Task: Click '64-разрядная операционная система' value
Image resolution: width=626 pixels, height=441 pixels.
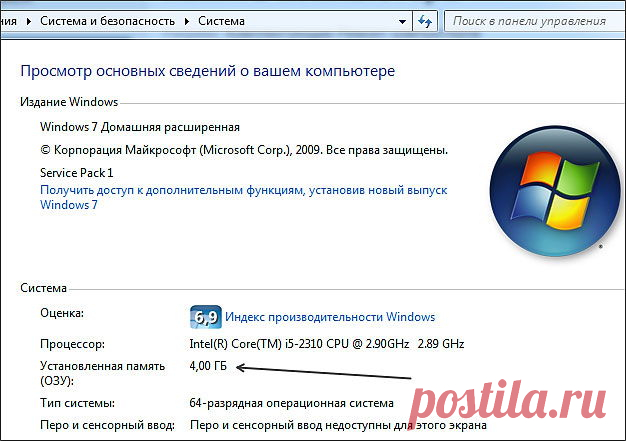Action: click(x=291, y=403)
